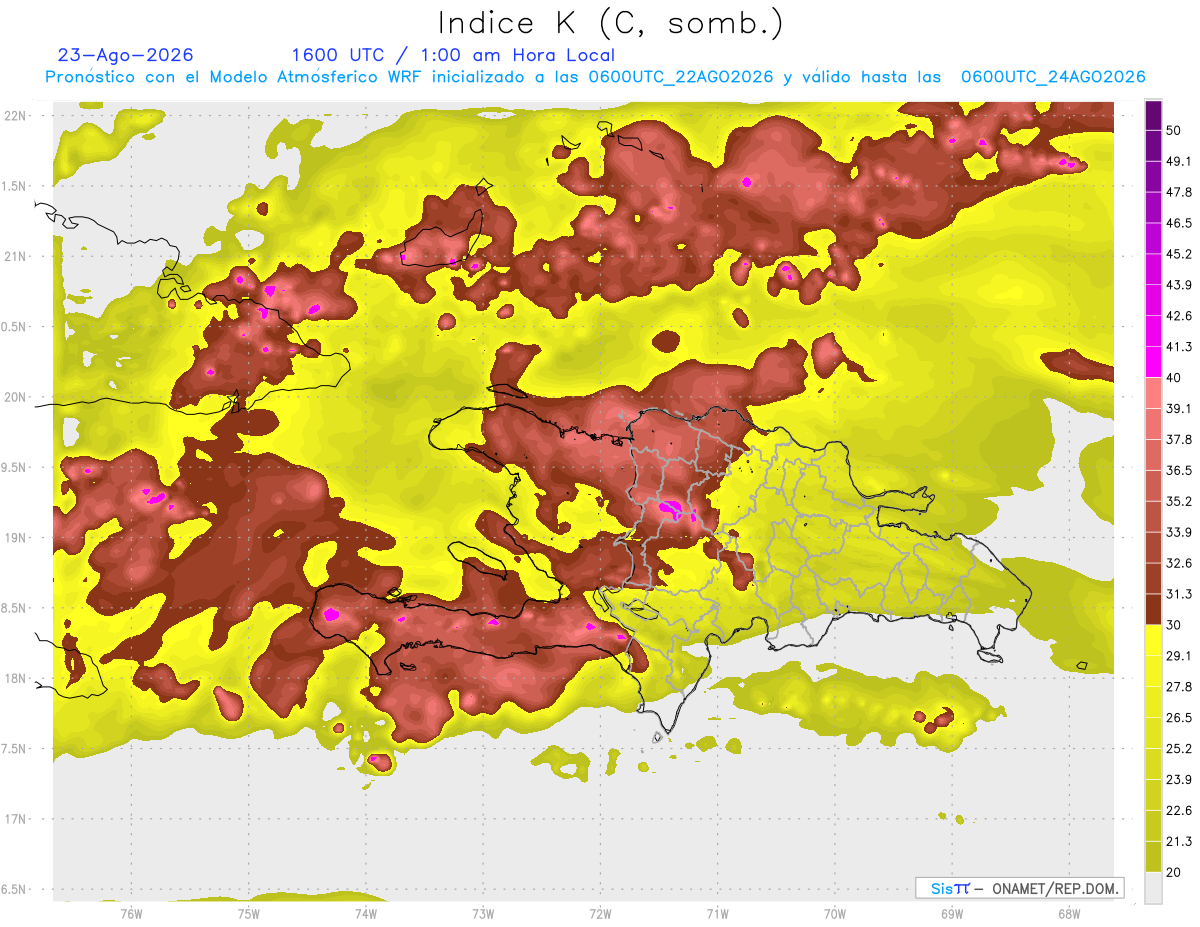
Task: Click the time text "1600 UTC / 1:00 am Hora Local"
Action: point(453,55)
